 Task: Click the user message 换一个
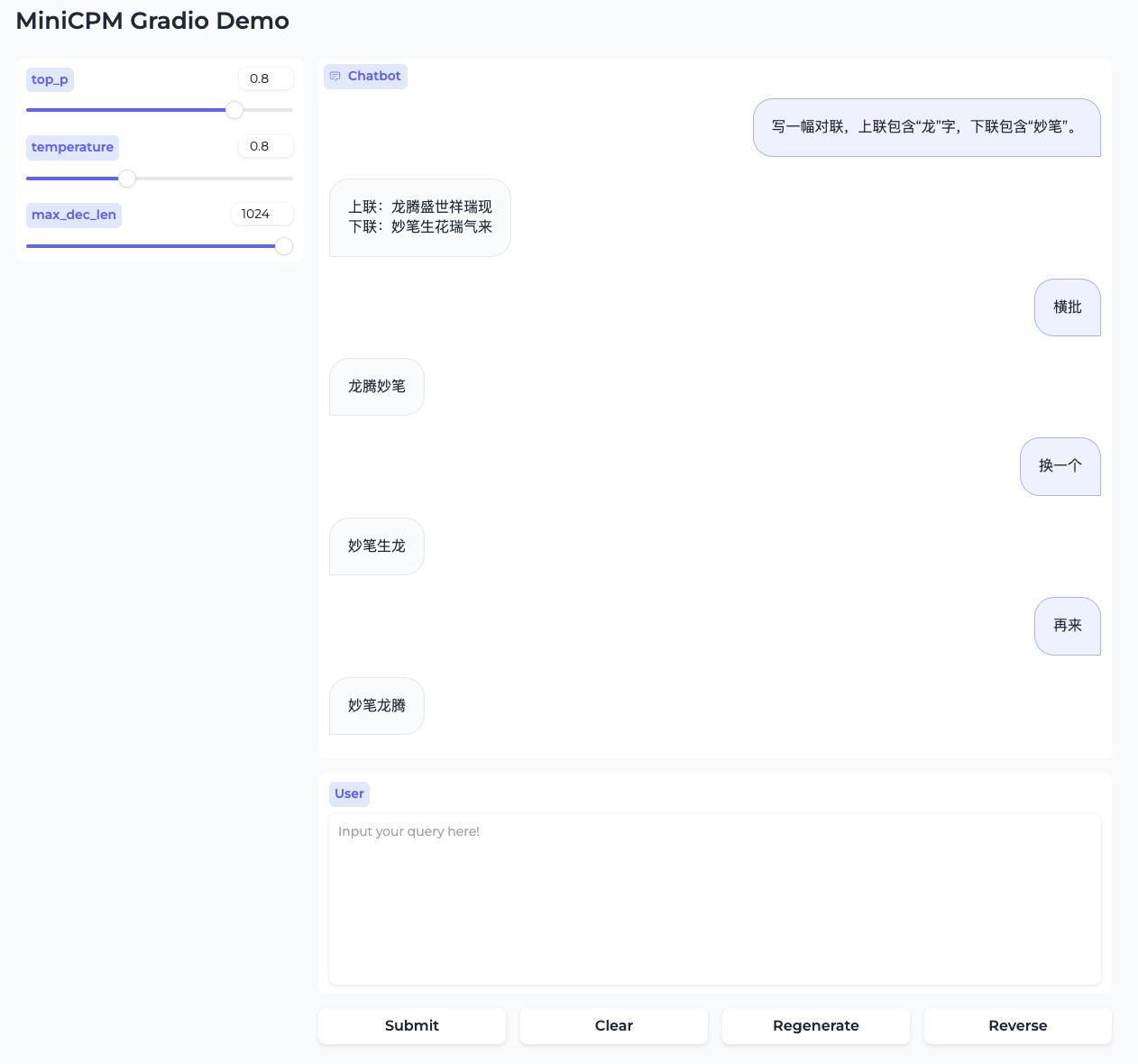[1060, 466]
